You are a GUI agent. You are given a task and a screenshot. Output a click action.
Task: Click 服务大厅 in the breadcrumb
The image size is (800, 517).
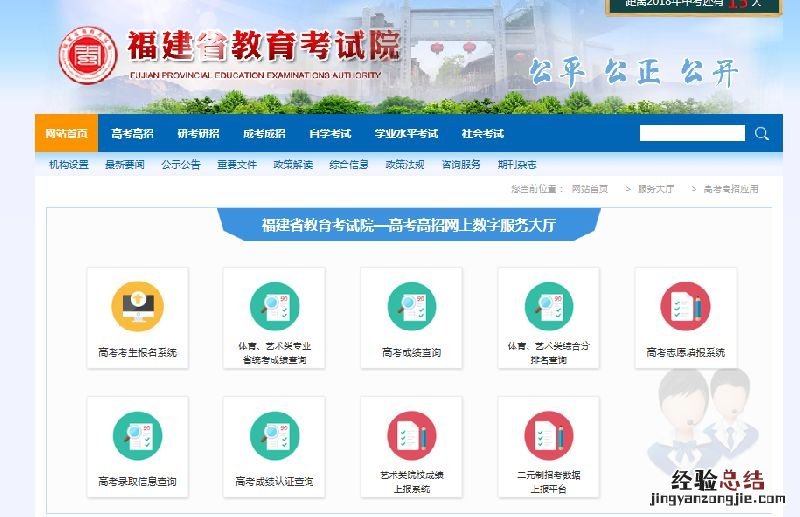click(656, 189)
